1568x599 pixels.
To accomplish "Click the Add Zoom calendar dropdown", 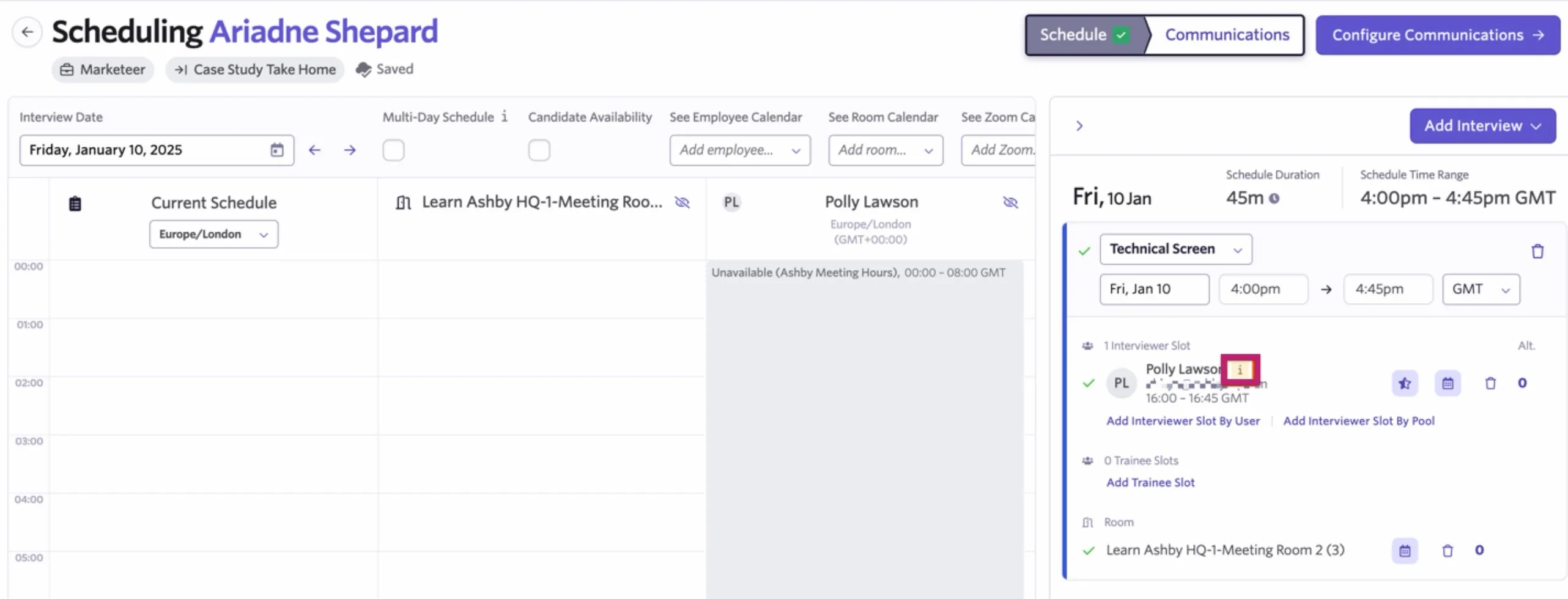I will click(x=998, y=150).
